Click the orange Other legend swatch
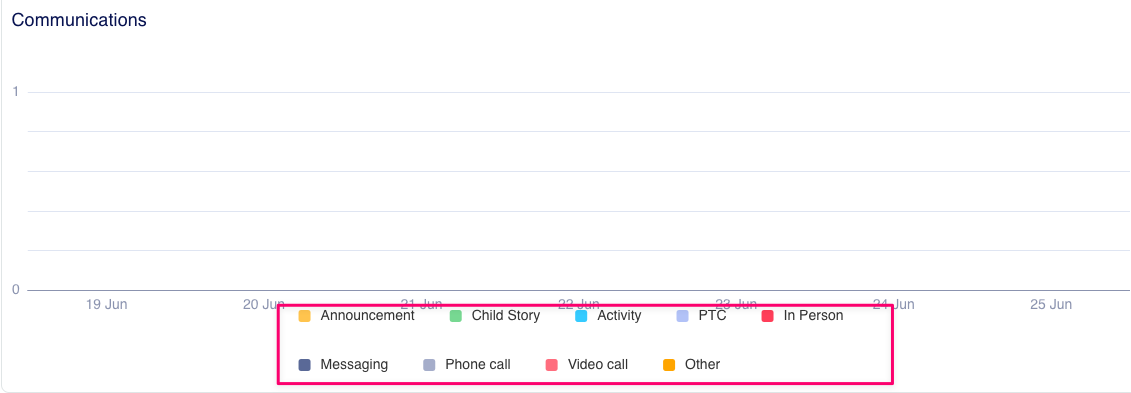This screenshot has height=393, width=1131. click(669, 365)
